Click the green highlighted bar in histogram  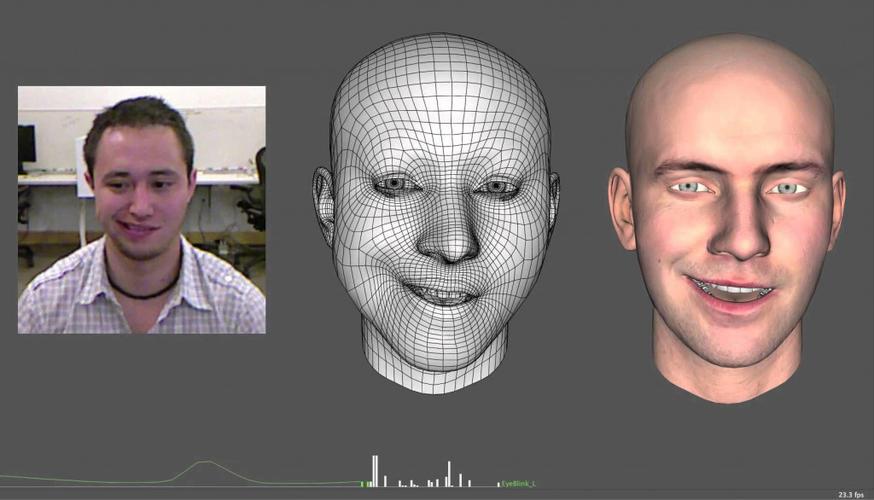[363, 484]
